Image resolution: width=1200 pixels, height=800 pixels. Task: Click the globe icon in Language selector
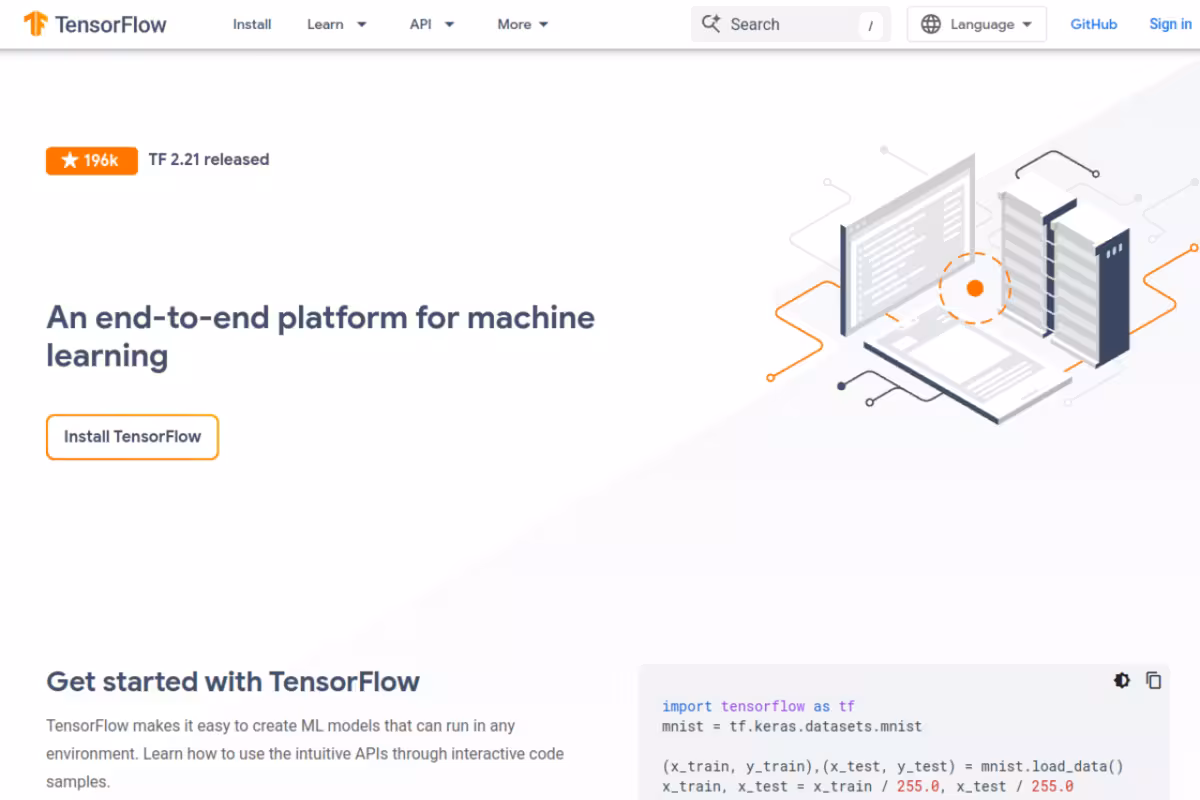(x=931, y=24)
